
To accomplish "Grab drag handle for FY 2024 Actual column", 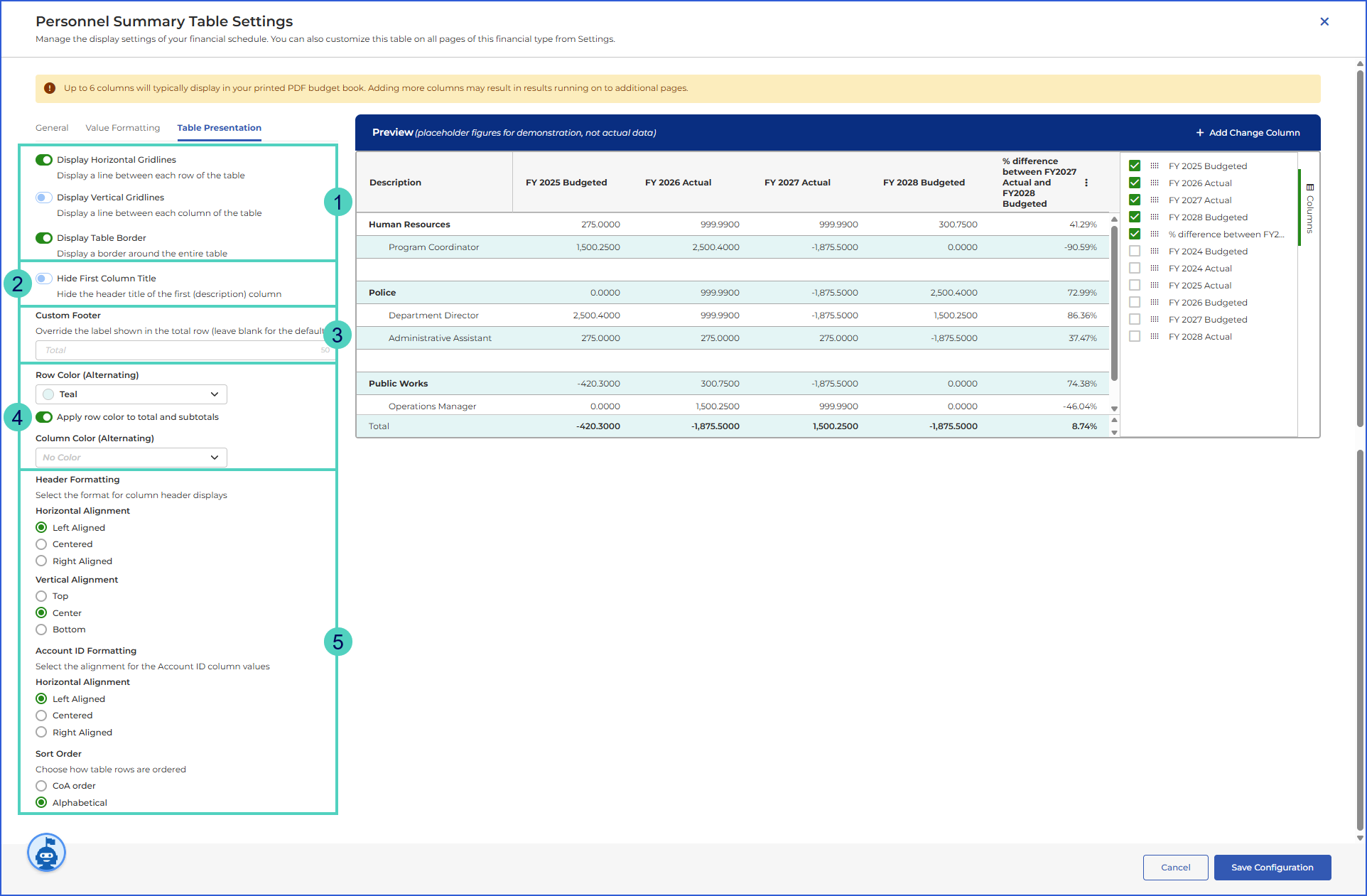I will [1155, 269].
